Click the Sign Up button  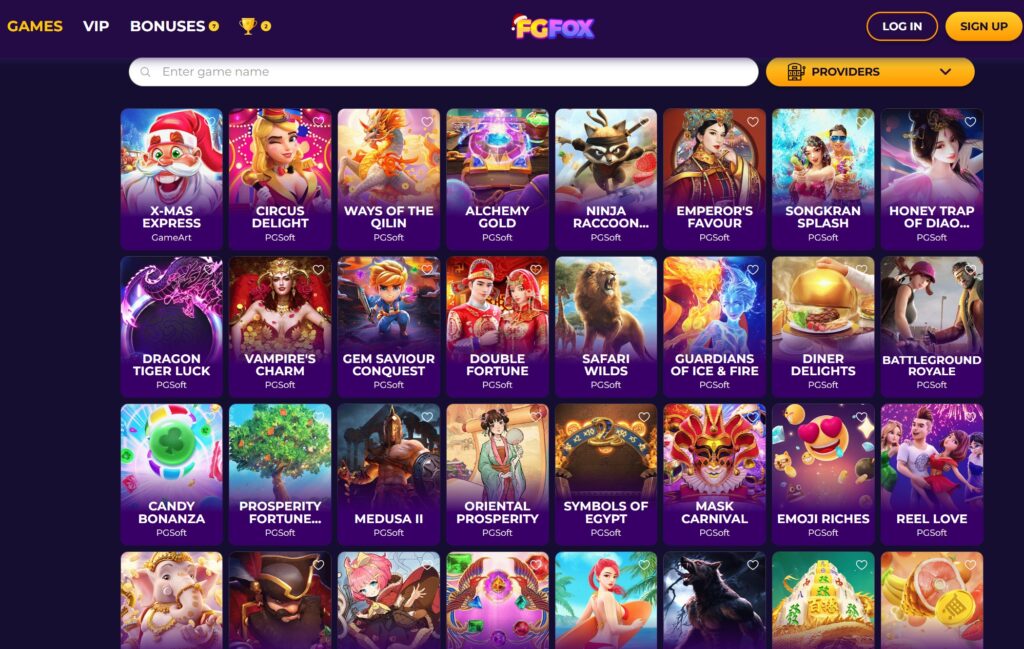click(x=984, y=26)
